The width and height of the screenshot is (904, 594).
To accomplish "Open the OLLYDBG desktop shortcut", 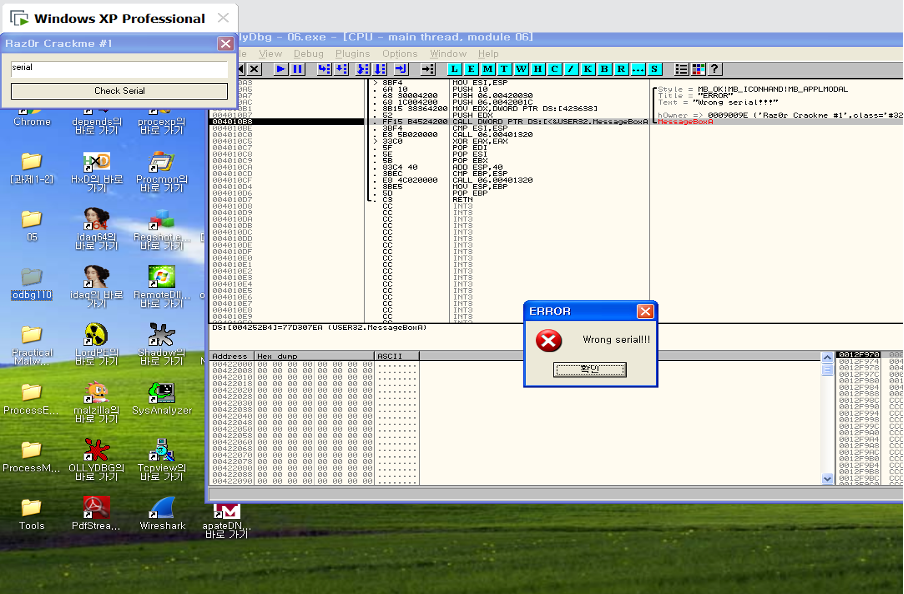I will coord(96,460).
